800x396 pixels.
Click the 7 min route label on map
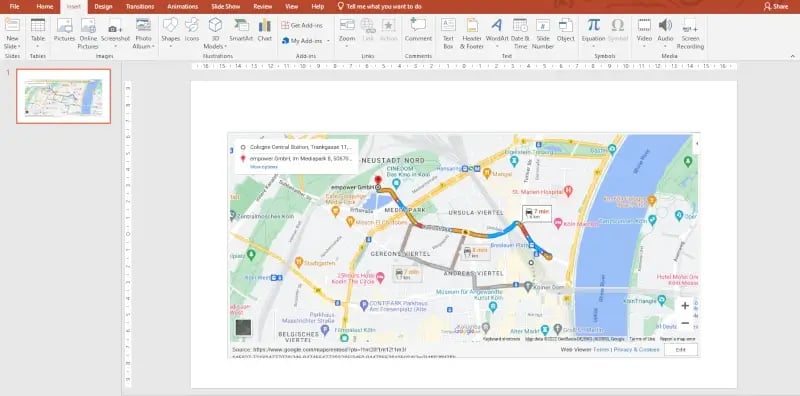click(537, 213)
